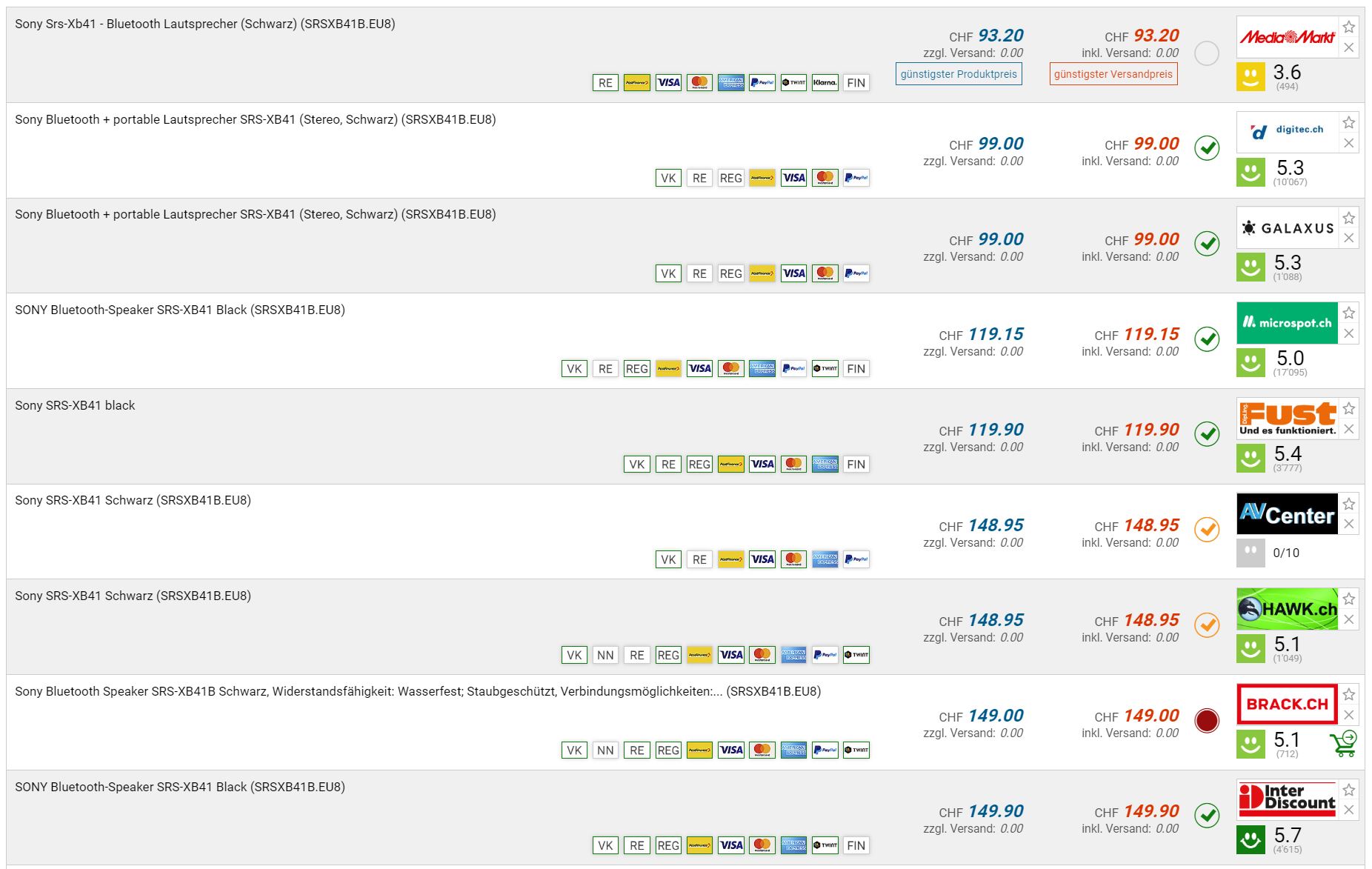Mark the Galaxus shop as favorite
Screen dimensions: 1372x869
(x=1349, y=218)
